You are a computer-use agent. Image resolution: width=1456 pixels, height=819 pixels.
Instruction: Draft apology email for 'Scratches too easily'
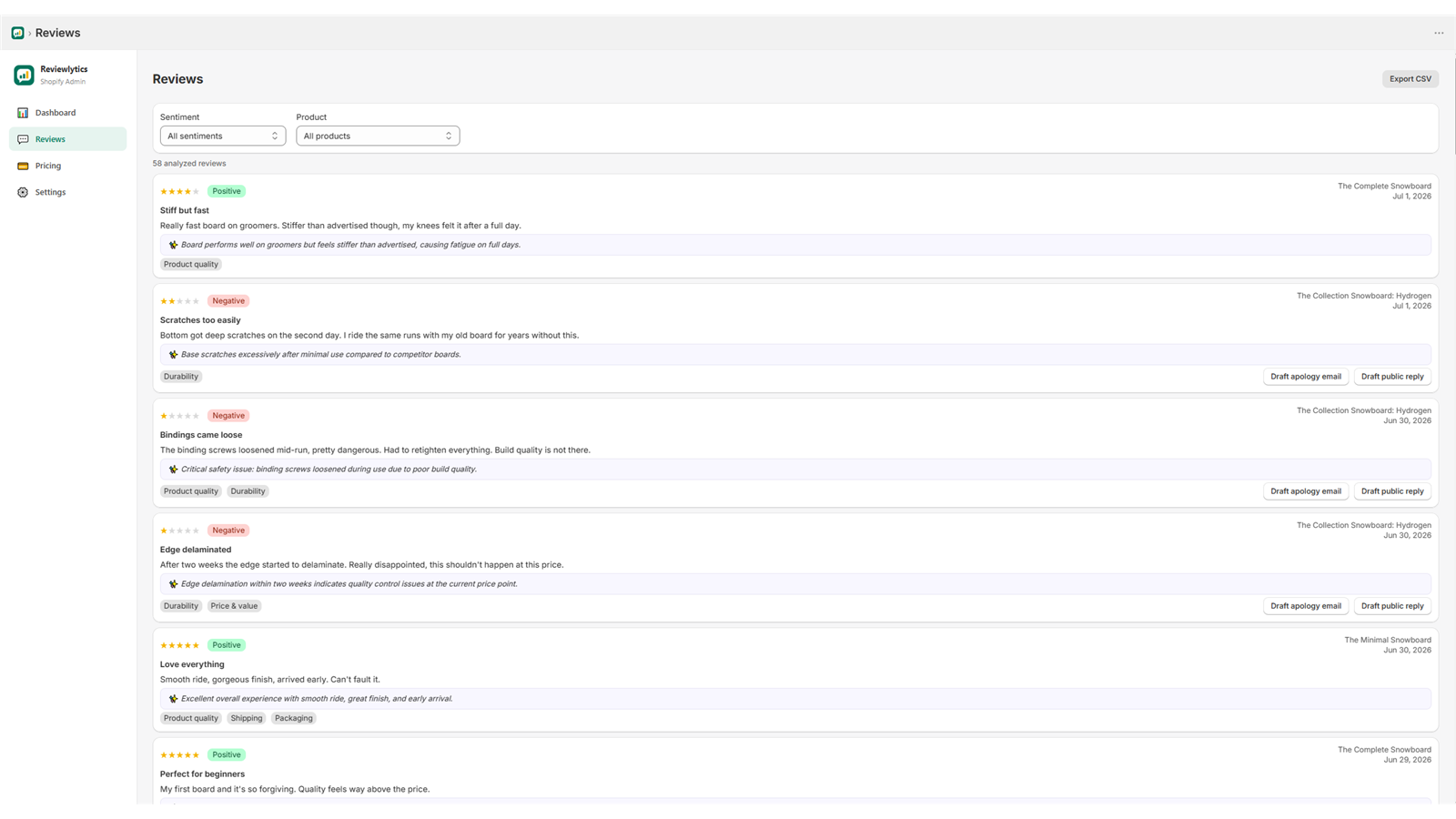[x=1306, y=377]
